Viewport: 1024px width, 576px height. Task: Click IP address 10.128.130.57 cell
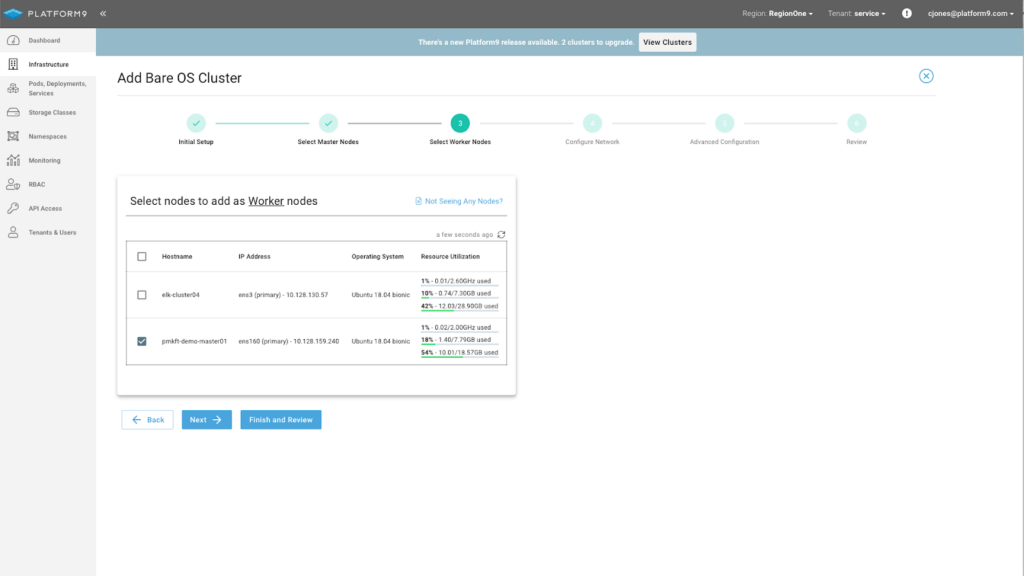tap(283, 295)
